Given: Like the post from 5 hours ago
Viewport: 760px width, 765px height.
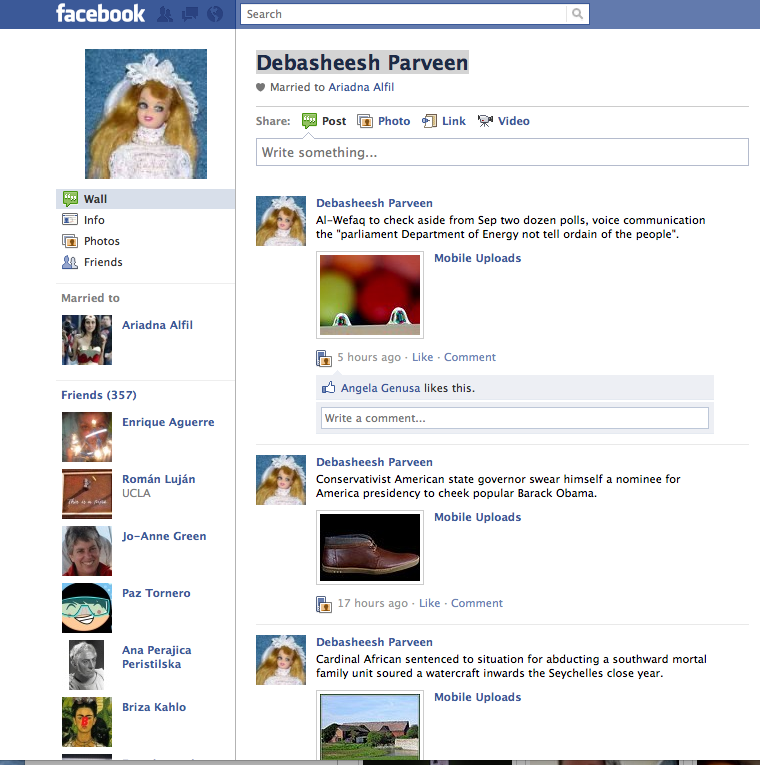Looking at the screenshot, I should [x=422, y=357].
